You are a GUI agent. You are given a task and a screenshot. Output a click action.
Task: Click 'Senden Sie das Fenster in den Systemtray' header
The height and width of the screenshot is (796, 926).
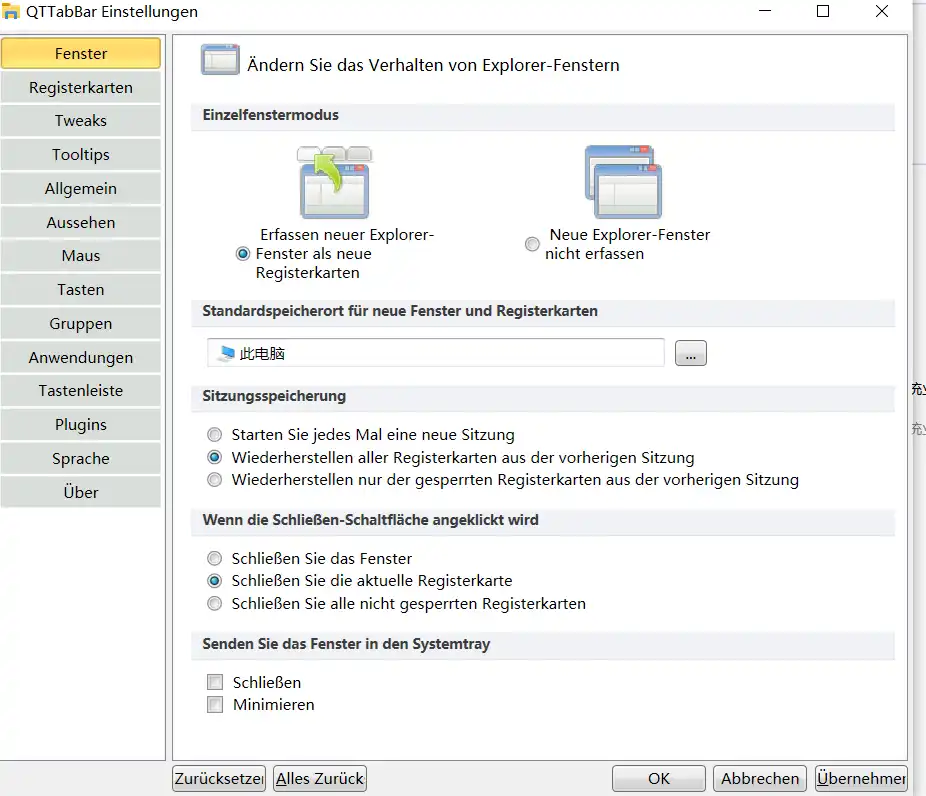(x=543, y=644)
